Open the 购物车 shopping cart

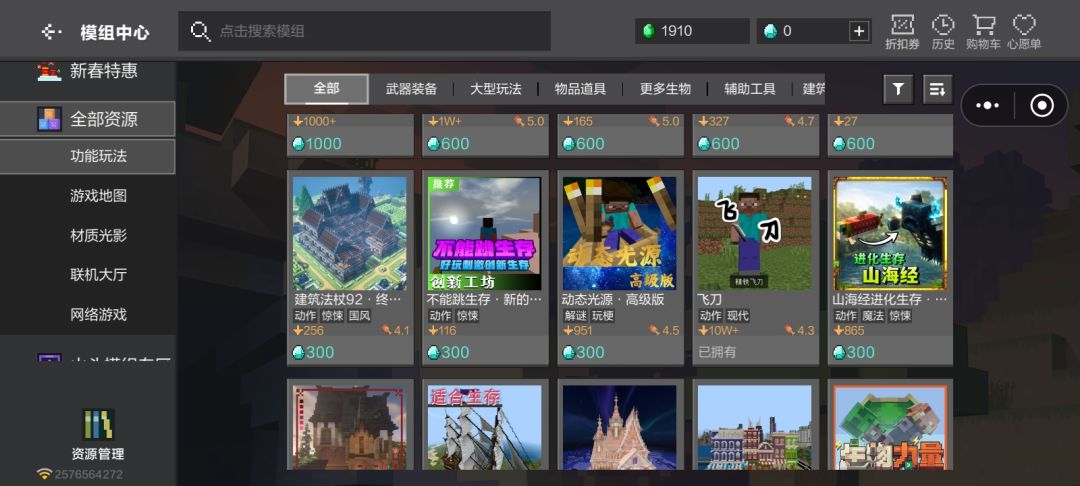[x=983, y=32]
